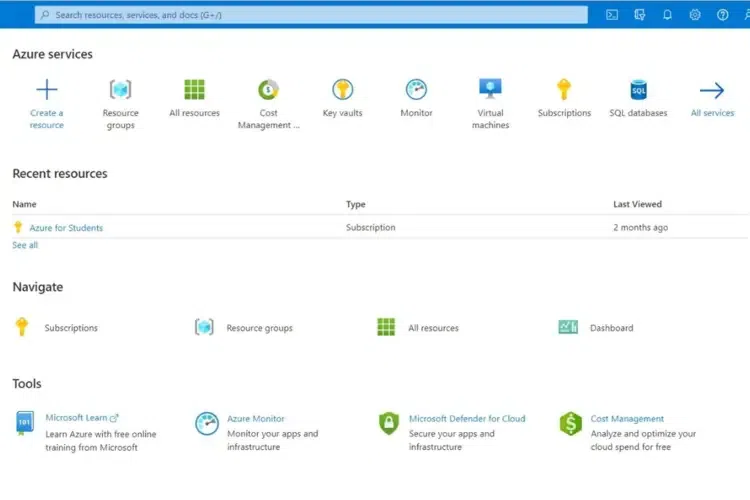This screenshot has width=750, height=500.
Task: Click Learn Azure with free online training text
Action: point(100,441)
